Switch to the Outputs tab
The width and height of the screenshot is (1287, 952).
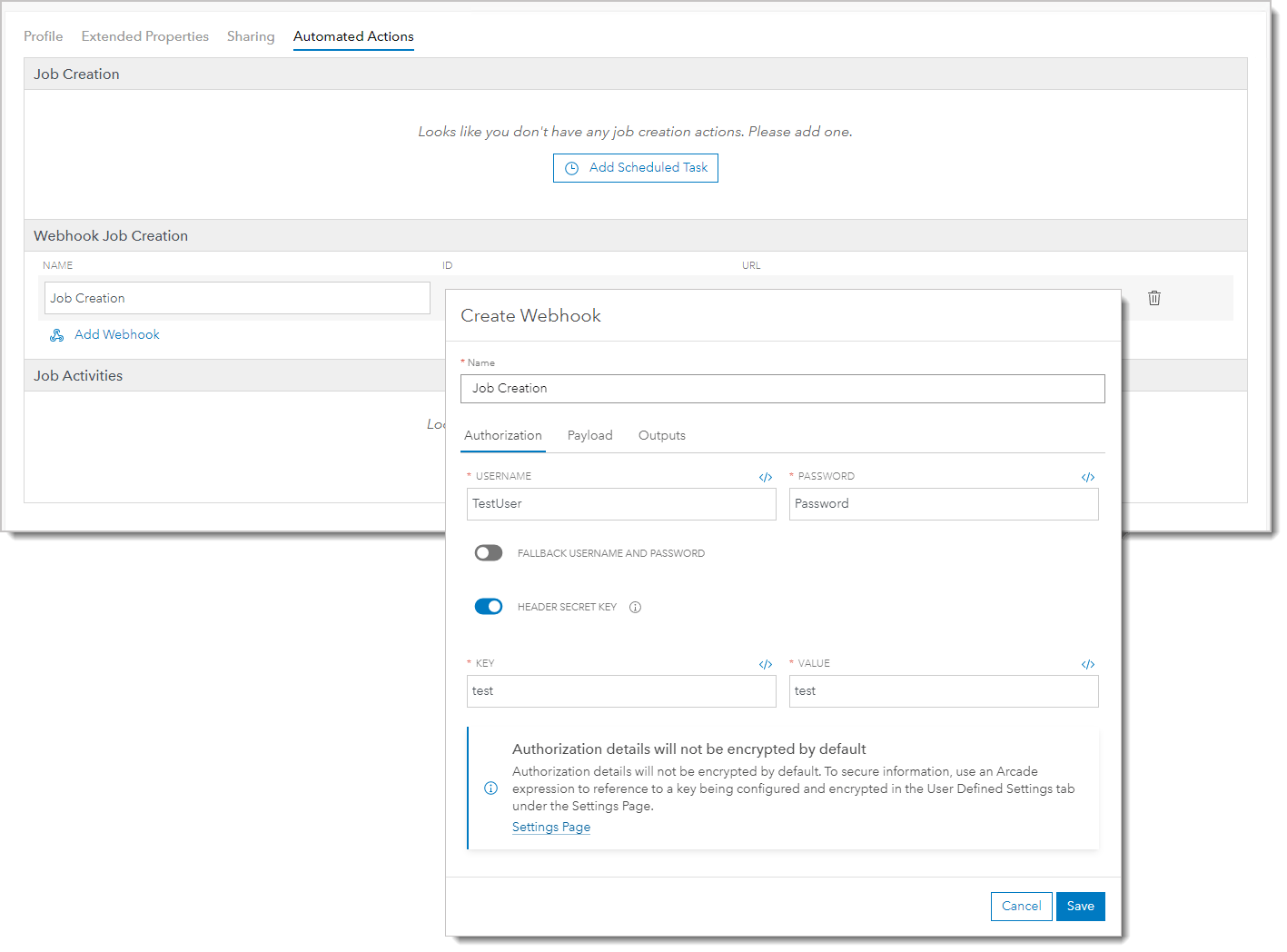(x=661, y=435)
